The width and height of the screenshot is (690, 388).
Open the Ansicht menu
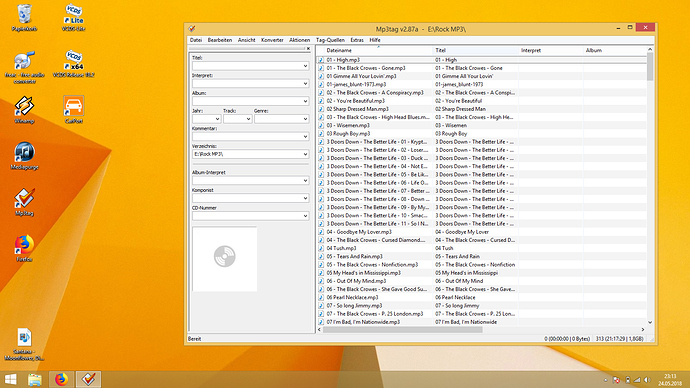coord(246,40)
